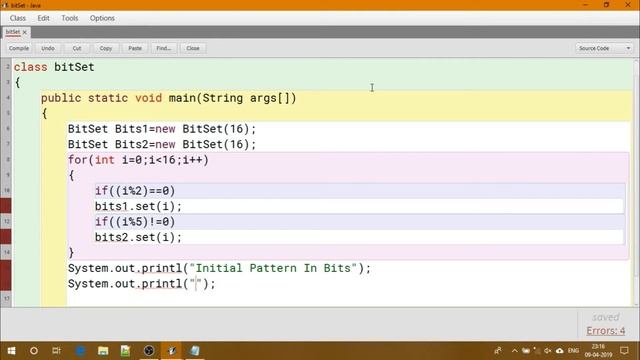Viewport: 640px width, 360px height.
Task: Close the bitSet tab with its x
Action: [24, 32]
